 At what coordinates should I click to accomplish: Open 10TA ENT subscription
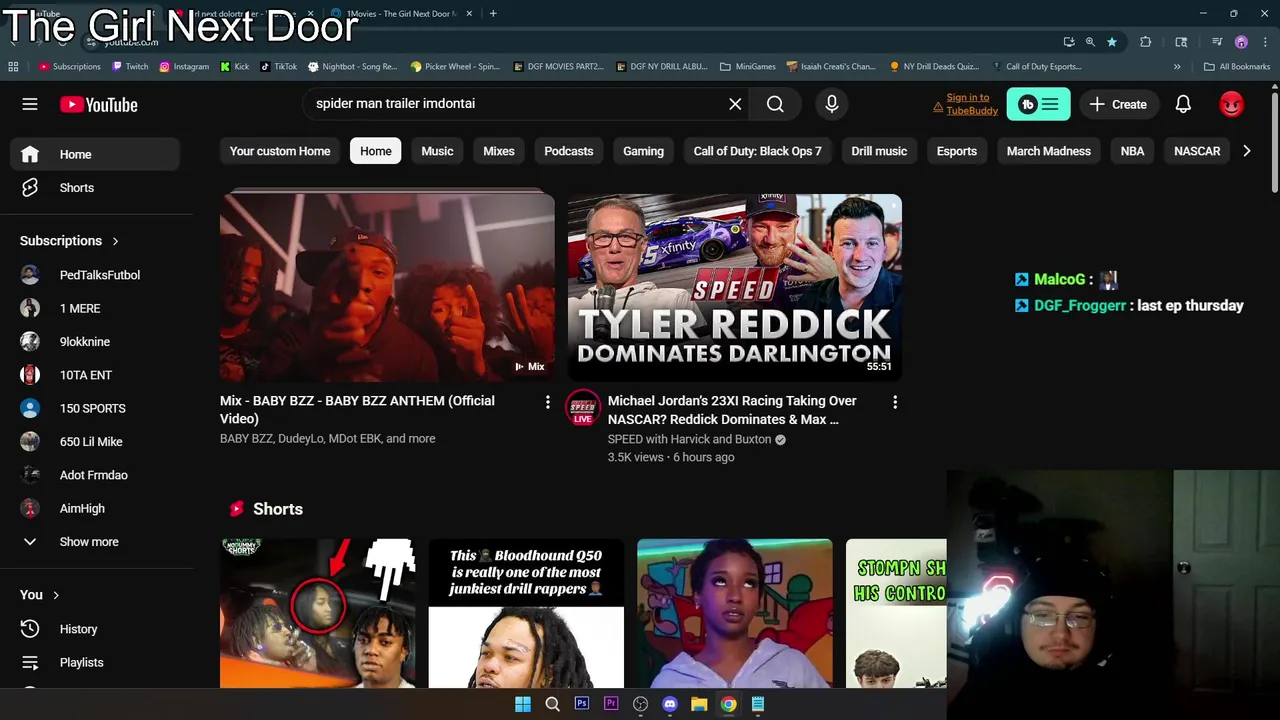(96, 375)
